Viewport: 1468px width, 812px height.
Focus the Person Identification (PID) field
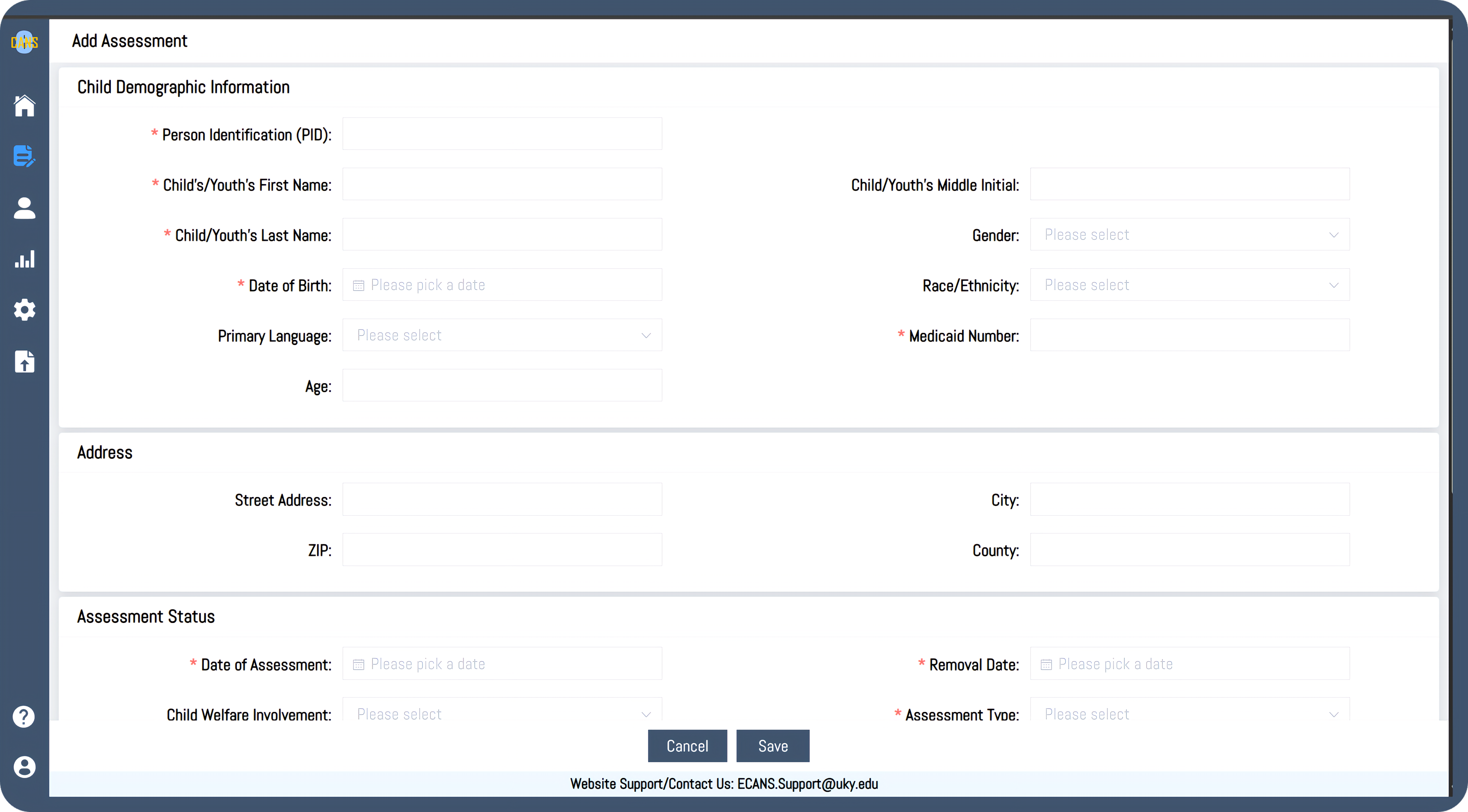(x=502, y=134)
